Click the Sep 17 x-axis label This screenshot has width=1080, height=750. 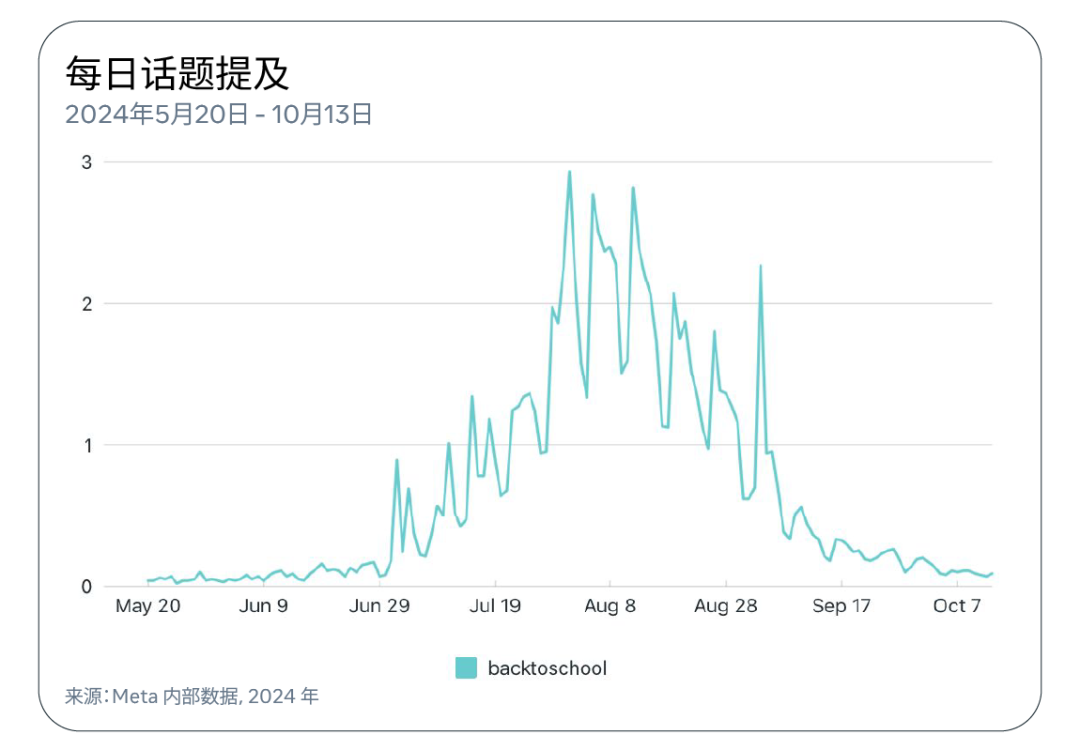click(842, 606)
